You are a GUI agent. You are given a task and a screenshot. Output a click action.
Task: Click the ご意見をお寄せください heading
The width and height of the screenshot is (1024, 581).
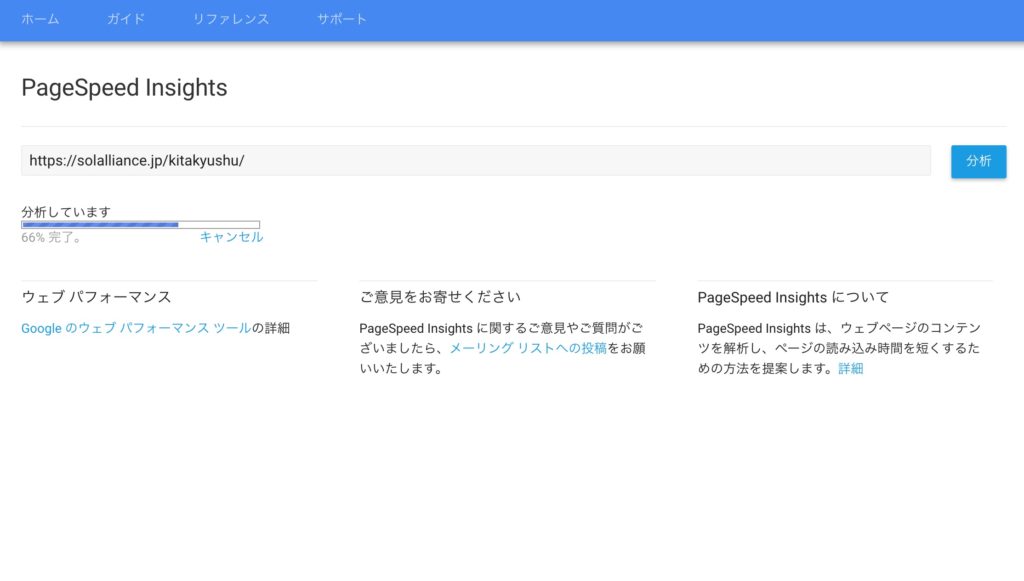pyautogui.click(x=440, y=297)
